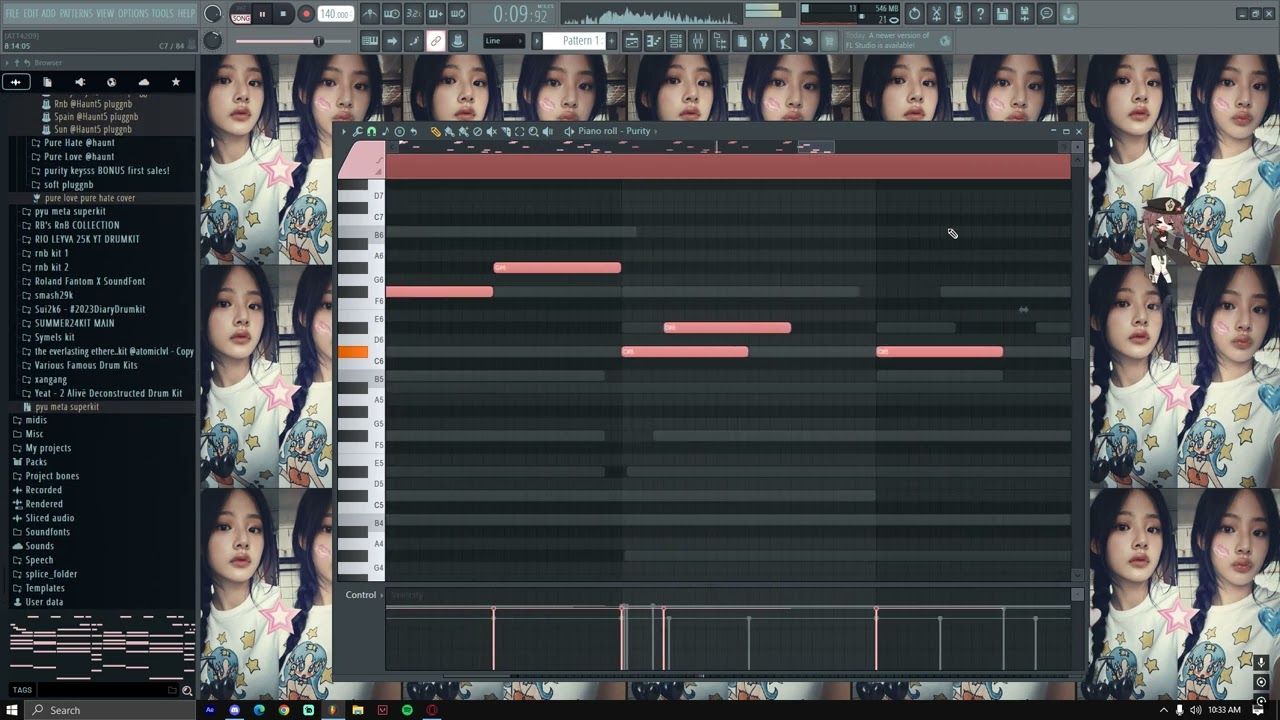
Task: Open the TOOLS menu
Action: 162,13
